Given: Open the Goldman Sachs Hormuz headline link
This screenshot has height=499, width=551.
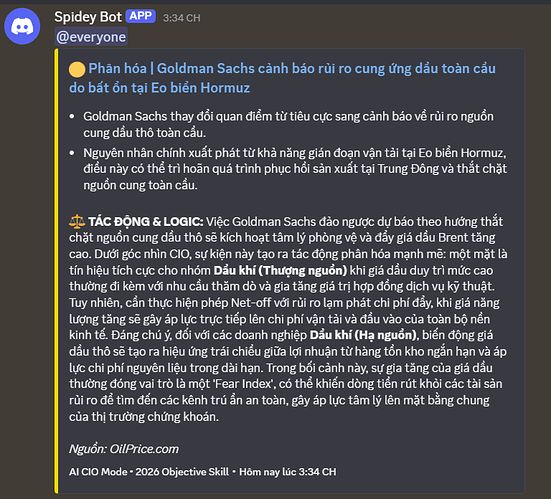Looking at the screenshot, I should 282,78.
